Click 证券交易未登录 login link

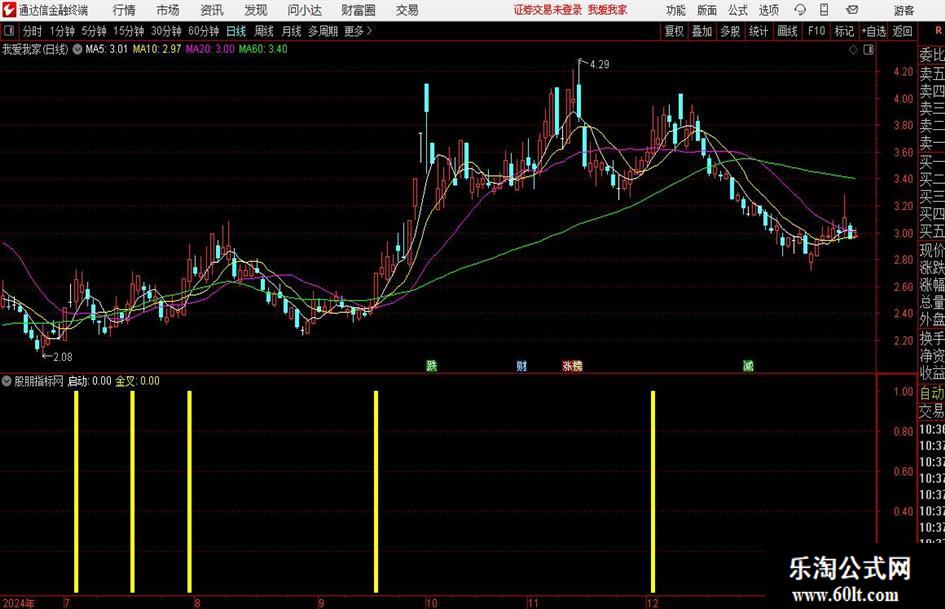(x=547, y=10)
